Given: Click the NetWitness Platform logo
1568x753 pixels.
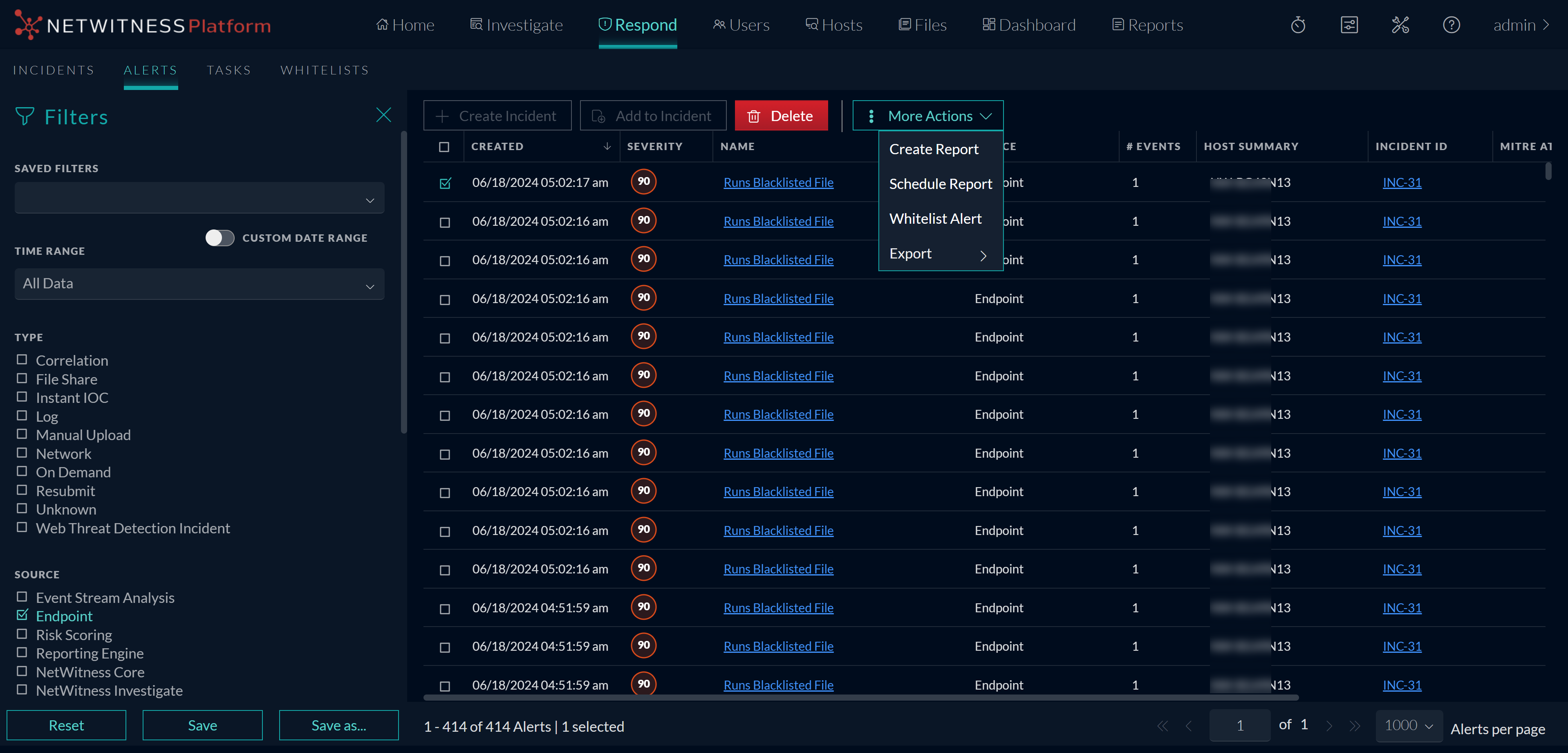Looking at the screenshot, I should [142, 25].
